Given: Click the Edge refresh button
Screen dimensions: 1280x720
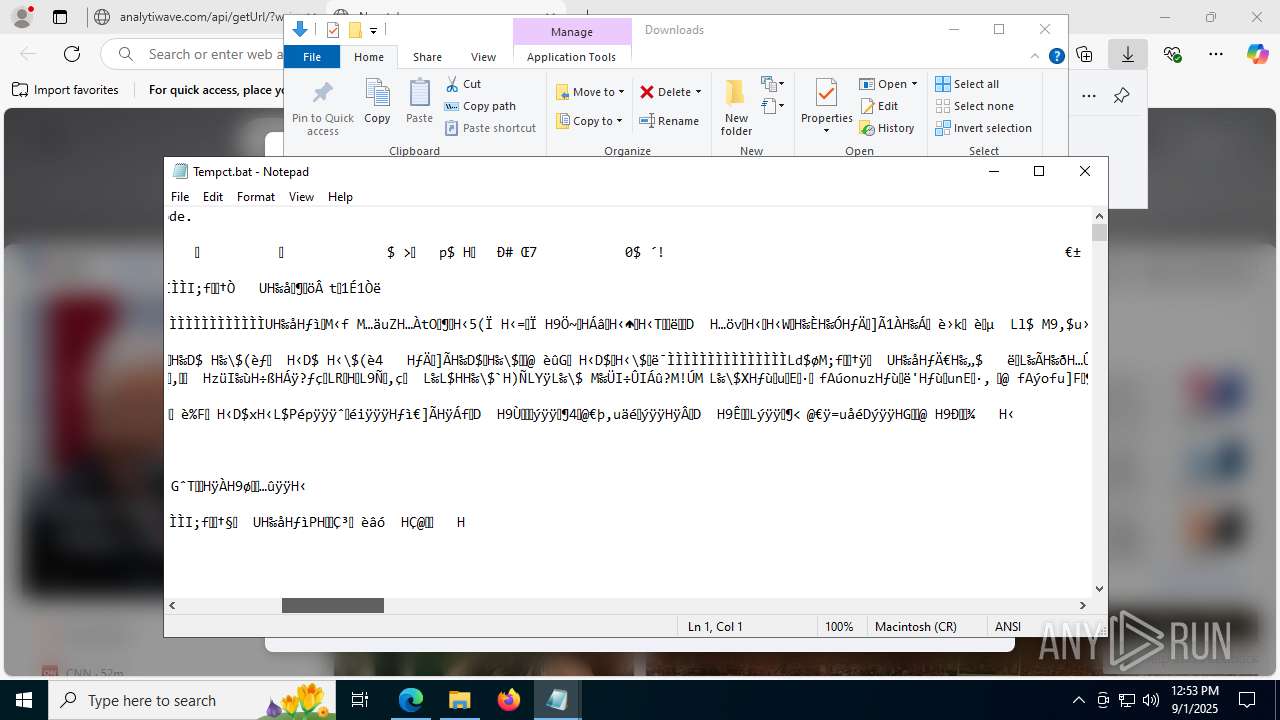Looking at the screenshot, I should point(72,54).
